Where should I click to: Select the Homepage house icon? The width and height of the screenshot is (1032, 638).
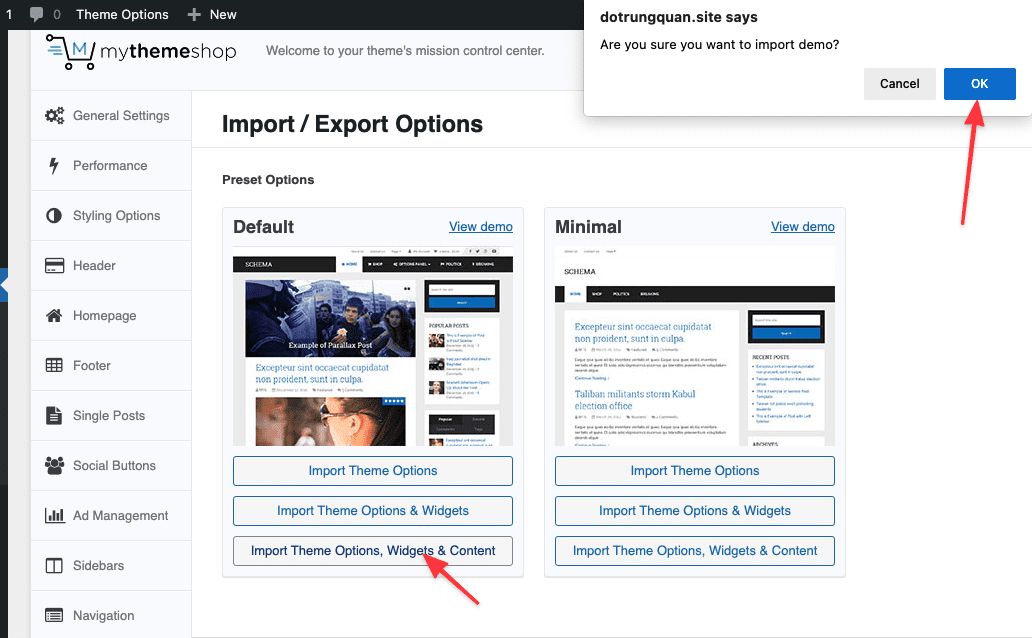coord(55,315)
